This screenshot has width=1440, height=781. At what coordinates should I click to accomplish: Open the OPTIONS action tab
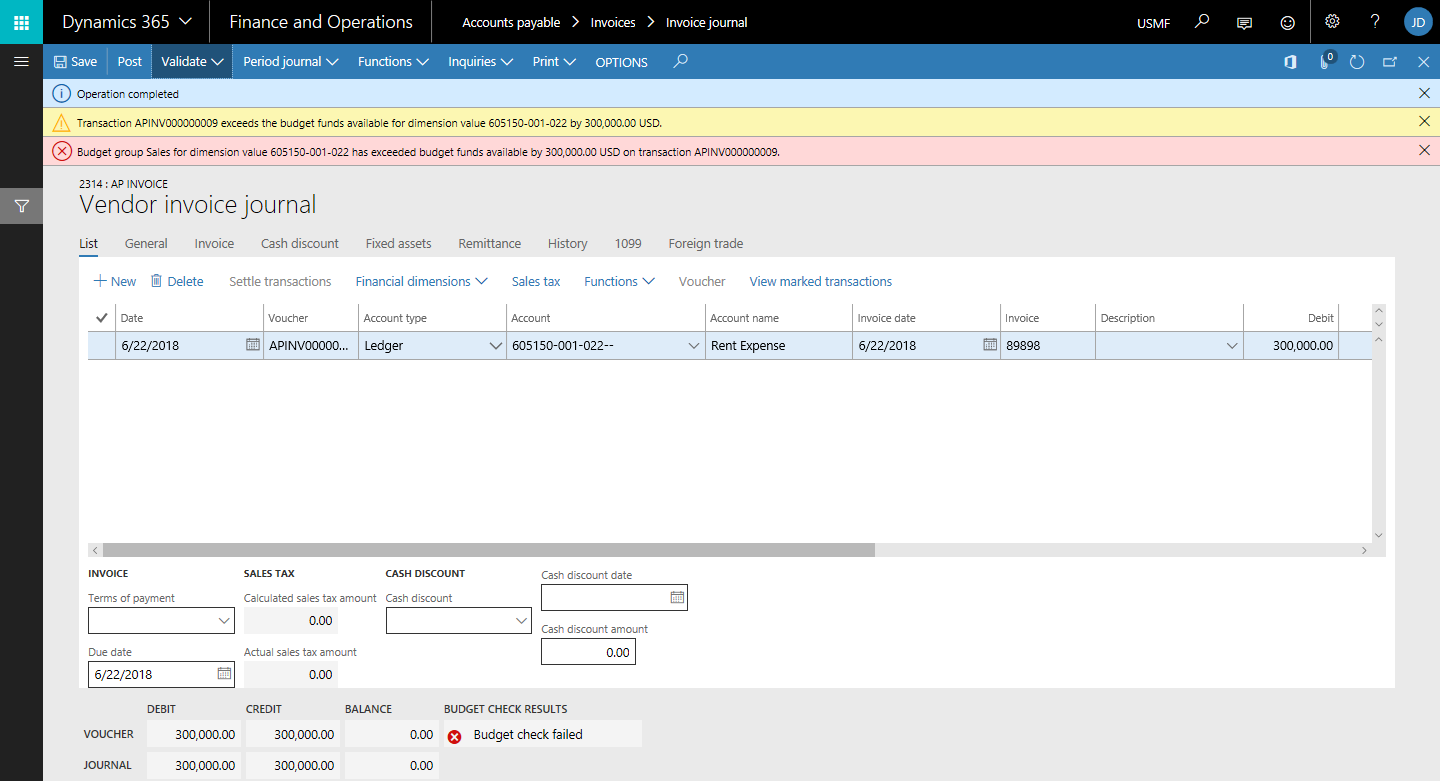tap(621, 62)
